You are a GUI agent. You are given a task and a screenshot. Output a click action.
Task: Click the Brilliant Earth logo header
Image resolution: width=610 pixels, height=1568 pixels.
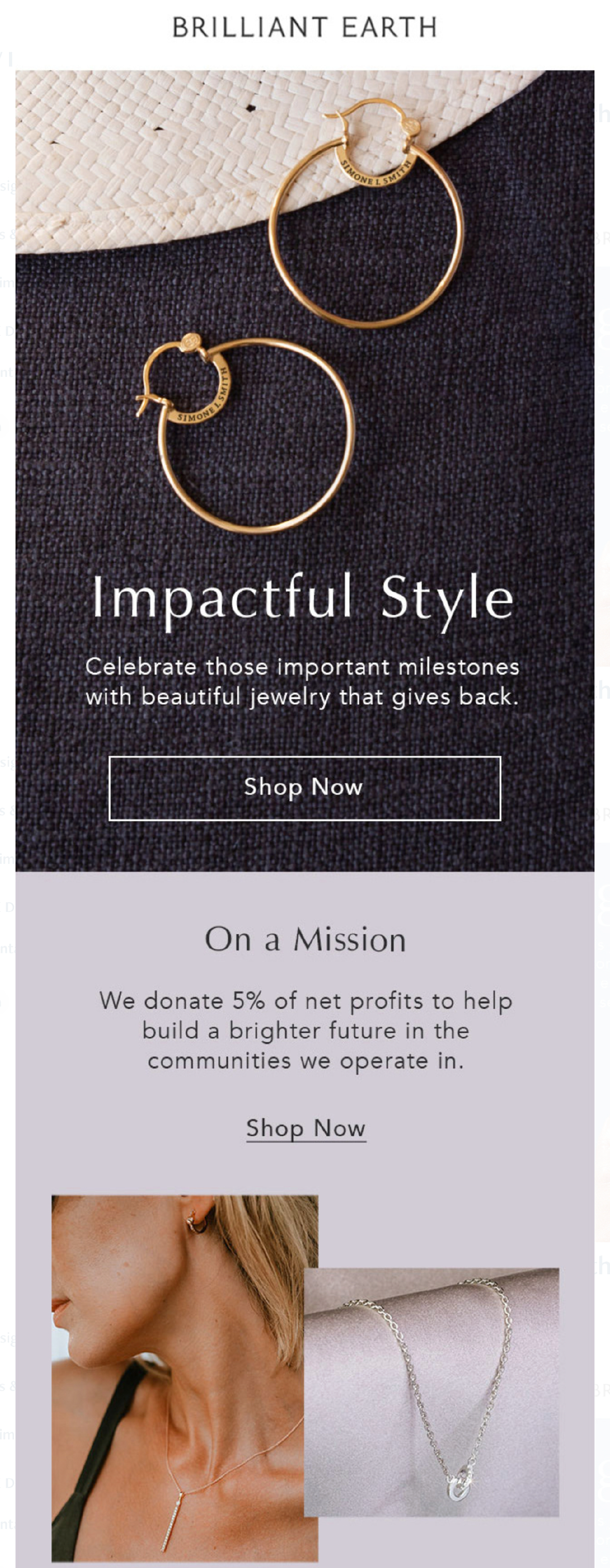[x=304, y=27]
